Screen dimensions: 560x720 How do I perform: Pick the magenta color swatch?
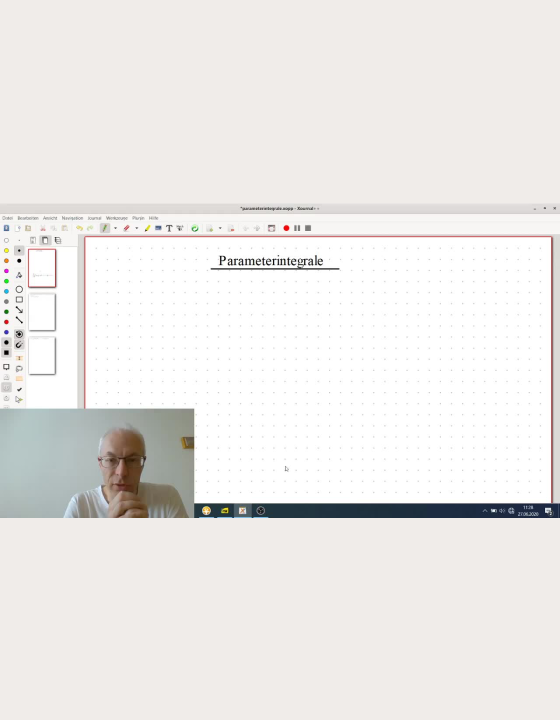[x=6, y=271]
